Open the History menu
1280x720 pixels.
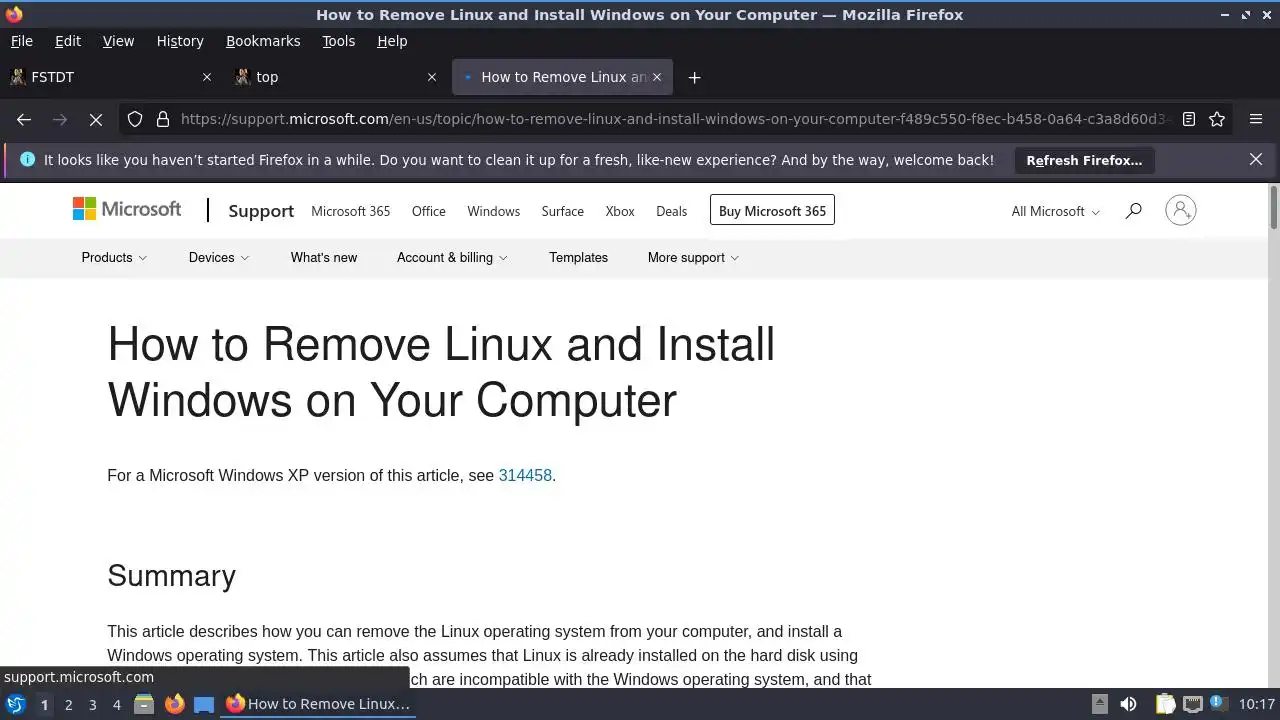tap(180, 41)
